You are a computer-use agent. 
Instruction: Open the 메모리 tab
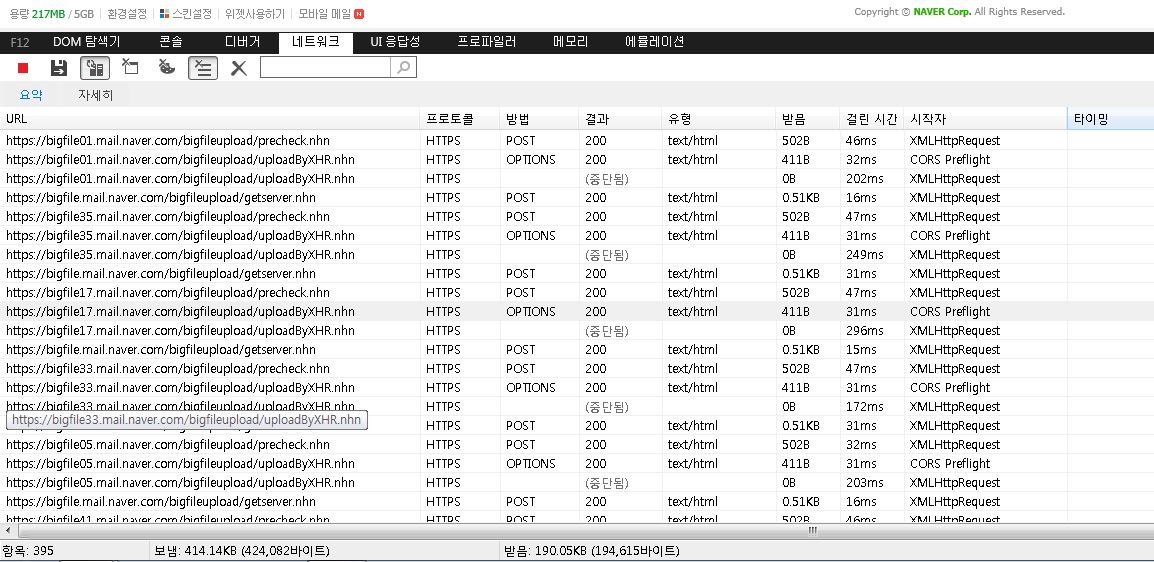[x=570, y=42]
